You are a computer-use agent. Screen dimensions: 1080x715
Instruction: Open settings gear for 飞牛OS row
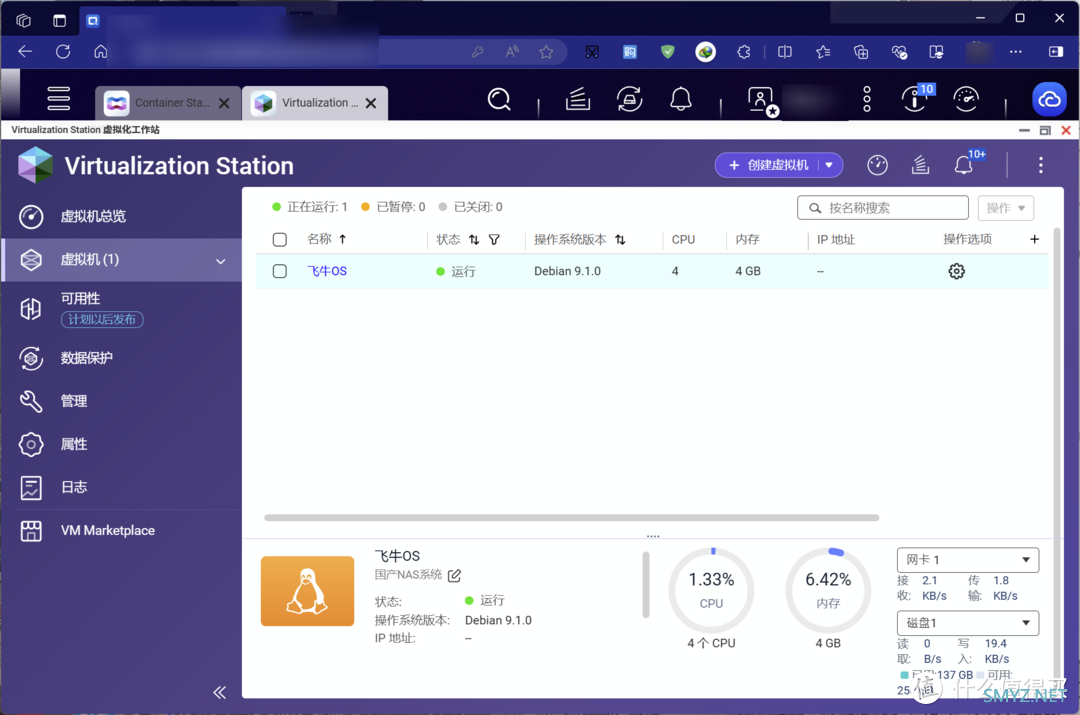click(x=956, y=271)
